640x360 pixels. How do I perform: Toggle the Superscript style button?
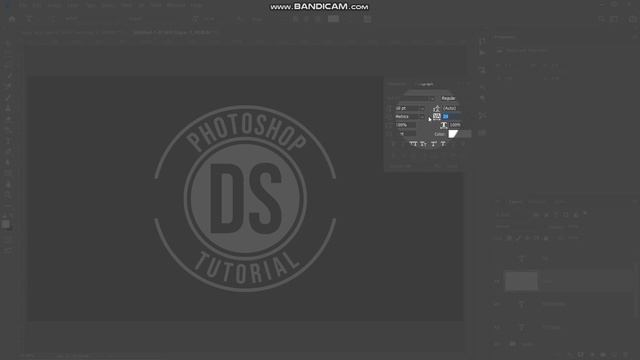pos(433,144)
